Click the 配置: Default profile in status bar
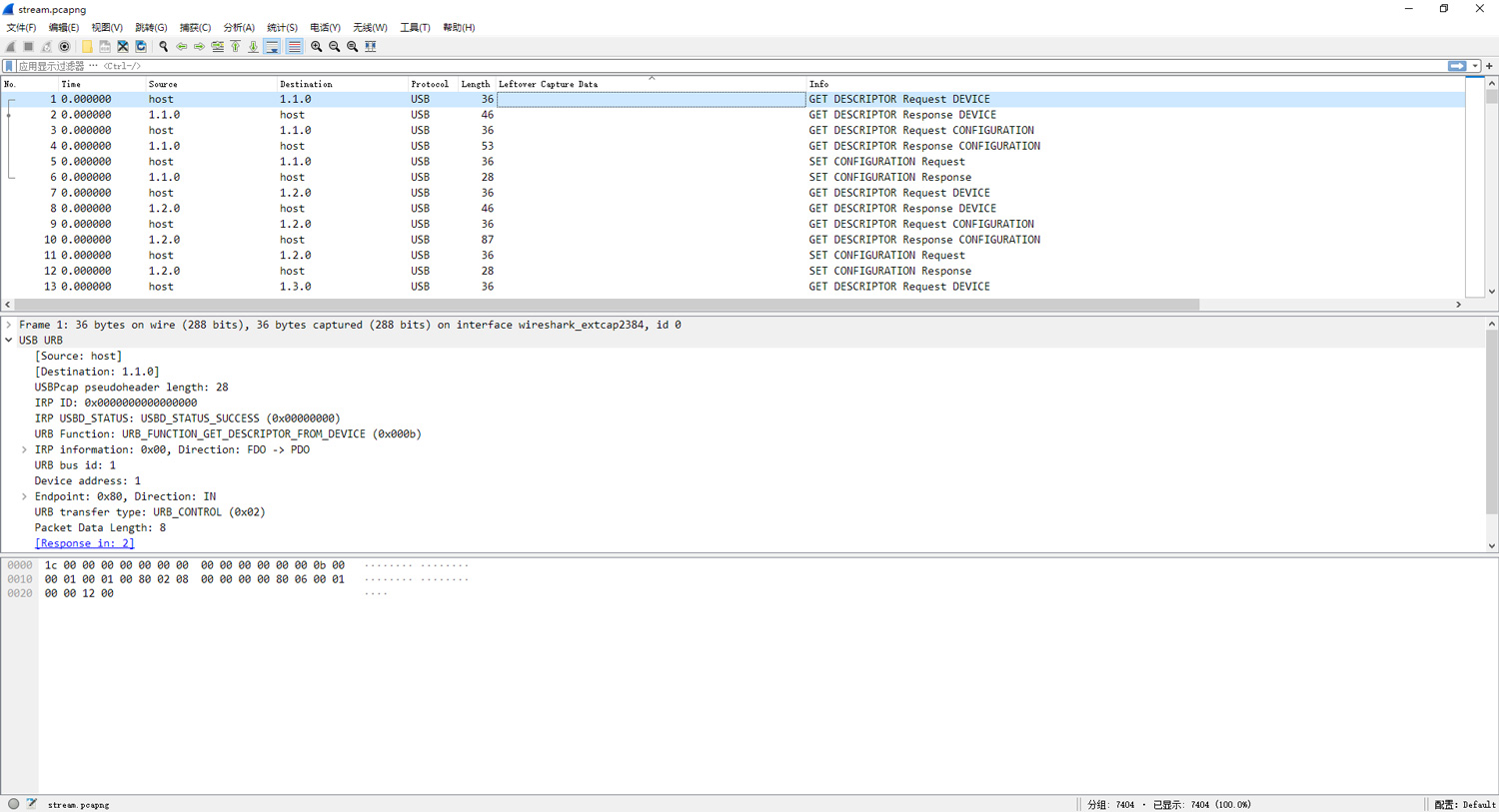1499x812 pixels. click(x=1464, y=804)
